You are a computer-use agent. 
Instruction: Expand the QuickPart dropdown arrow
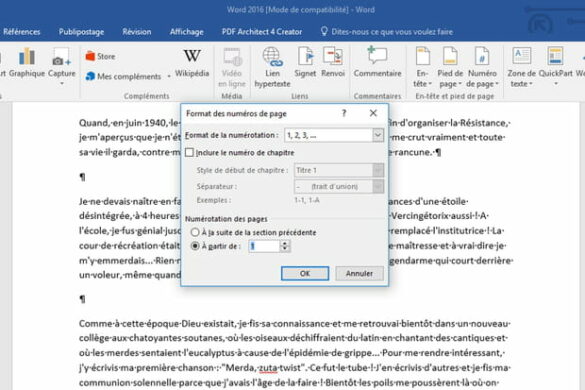pos(556,84)
